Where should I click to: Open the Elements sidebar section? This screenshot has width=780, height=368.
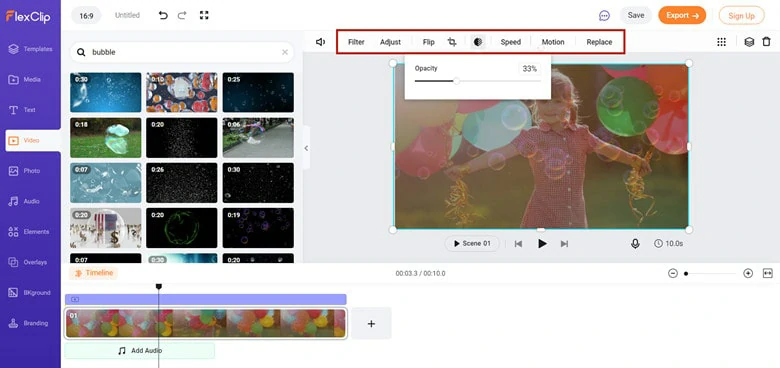point(30,232)
